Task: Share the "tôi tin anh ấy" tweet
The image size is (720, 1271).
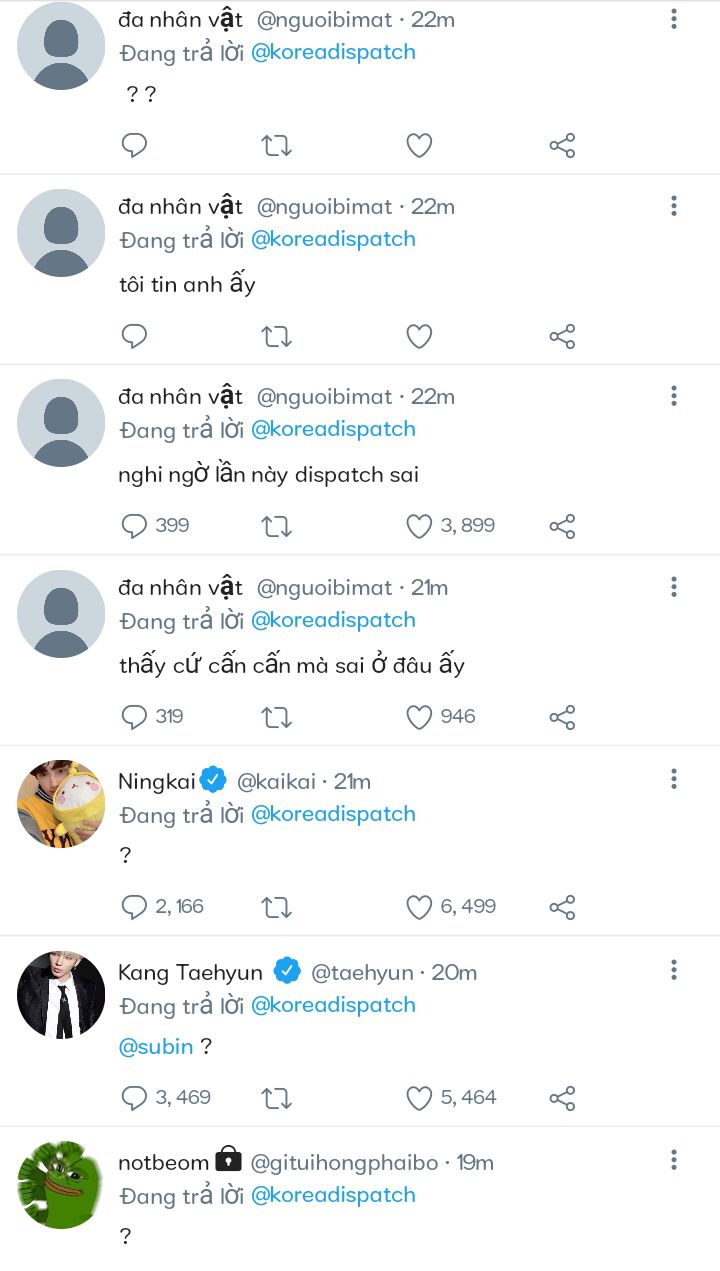Action: point(562,336)
